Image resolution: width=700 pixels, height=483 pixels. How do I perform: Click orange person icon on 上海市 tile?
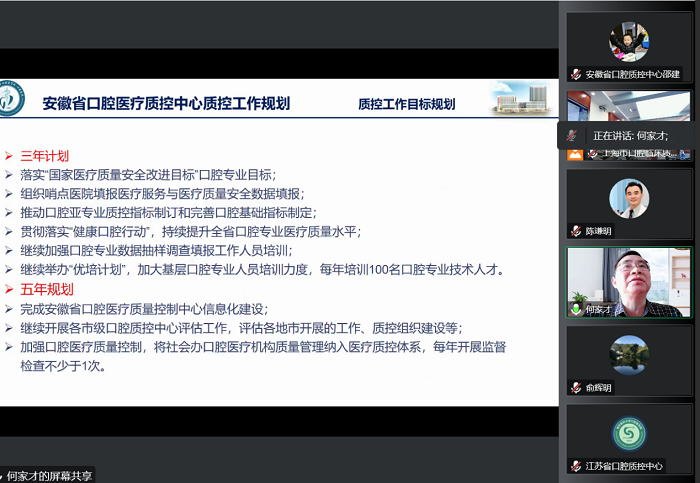[575, 153]
